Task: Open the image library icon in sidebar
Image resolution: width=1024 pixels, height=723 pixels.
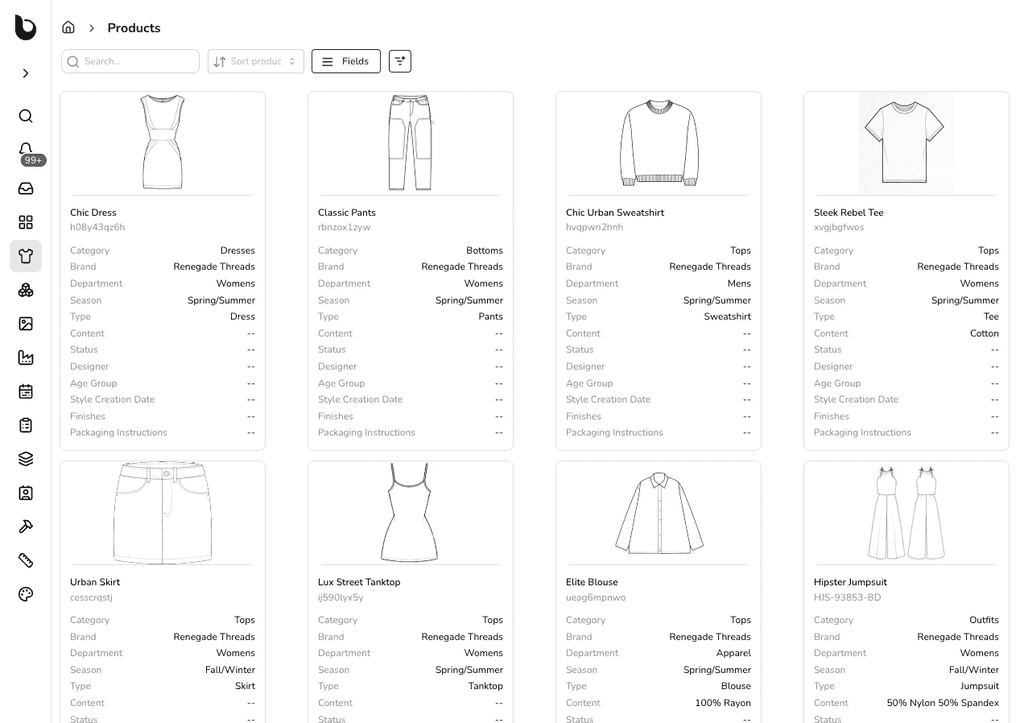Action: coord(25,323)
